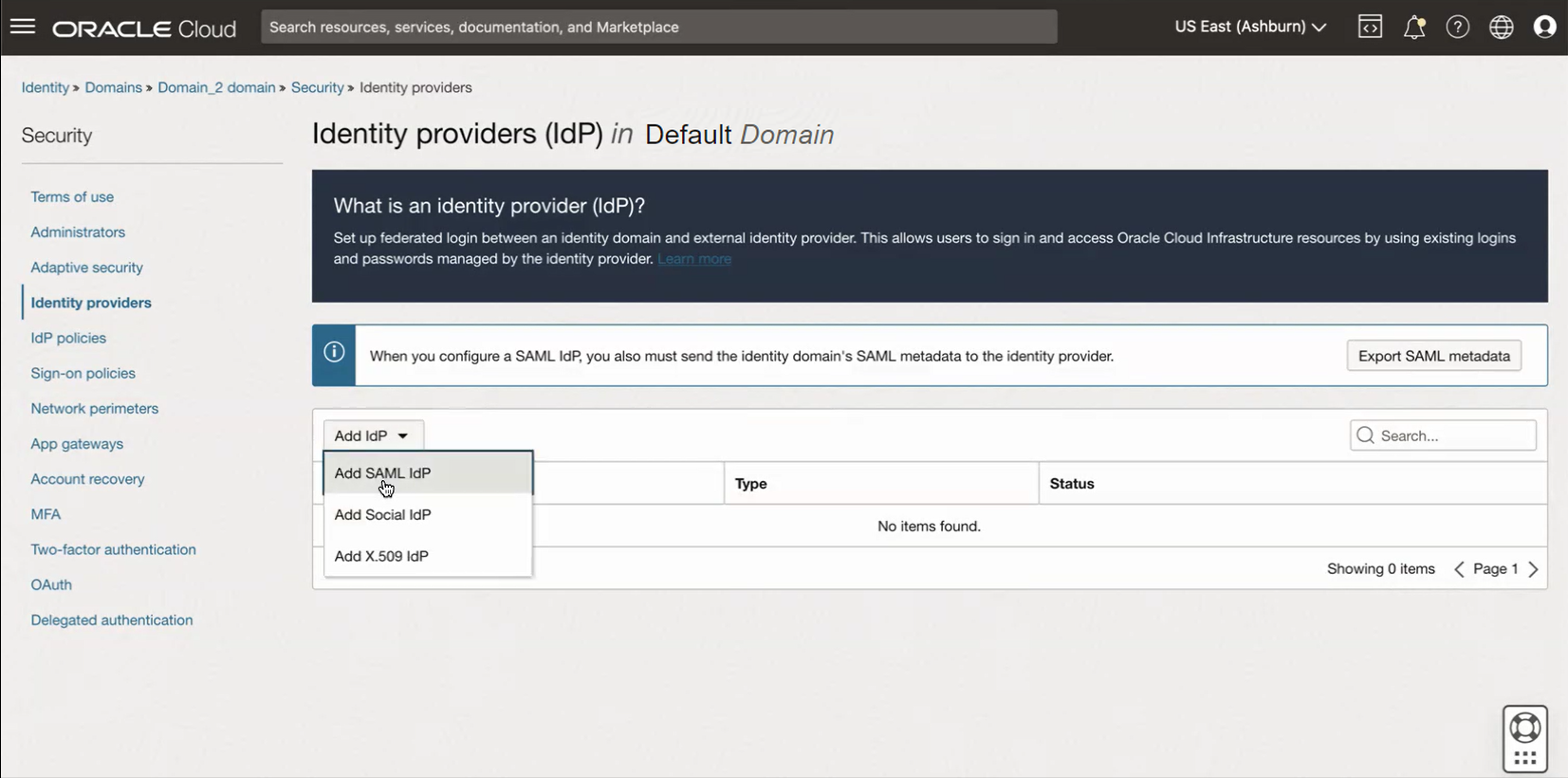Go to Domain_2 domain breadcrumb

tap(216, 87)
